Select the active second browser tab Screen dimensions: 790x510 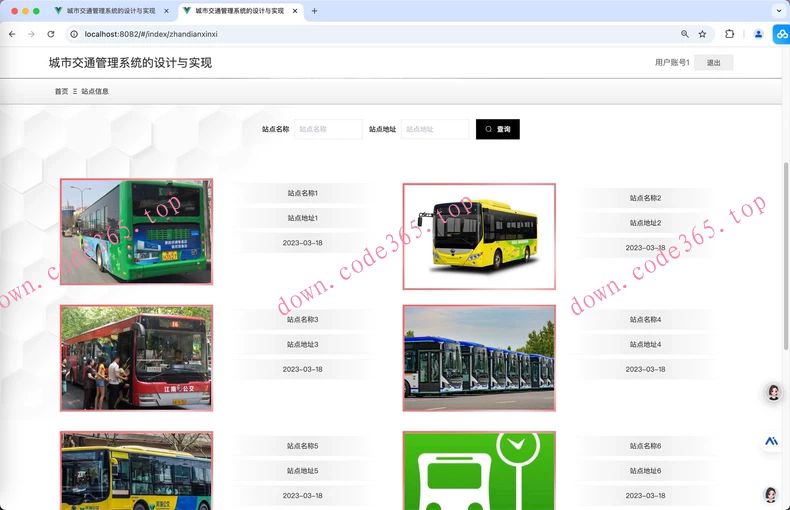tap(240, 11)
